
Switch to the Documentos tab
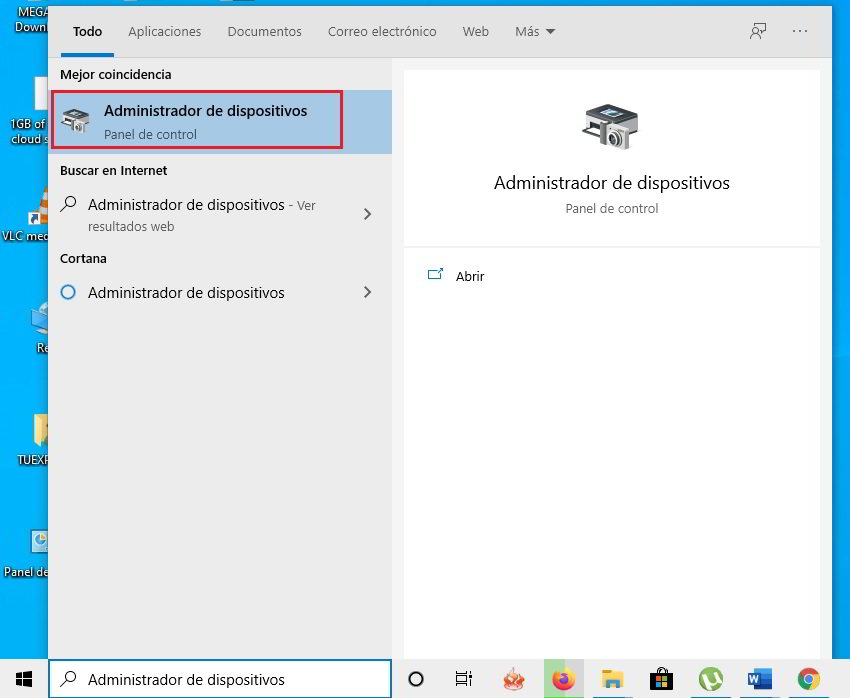264,31
